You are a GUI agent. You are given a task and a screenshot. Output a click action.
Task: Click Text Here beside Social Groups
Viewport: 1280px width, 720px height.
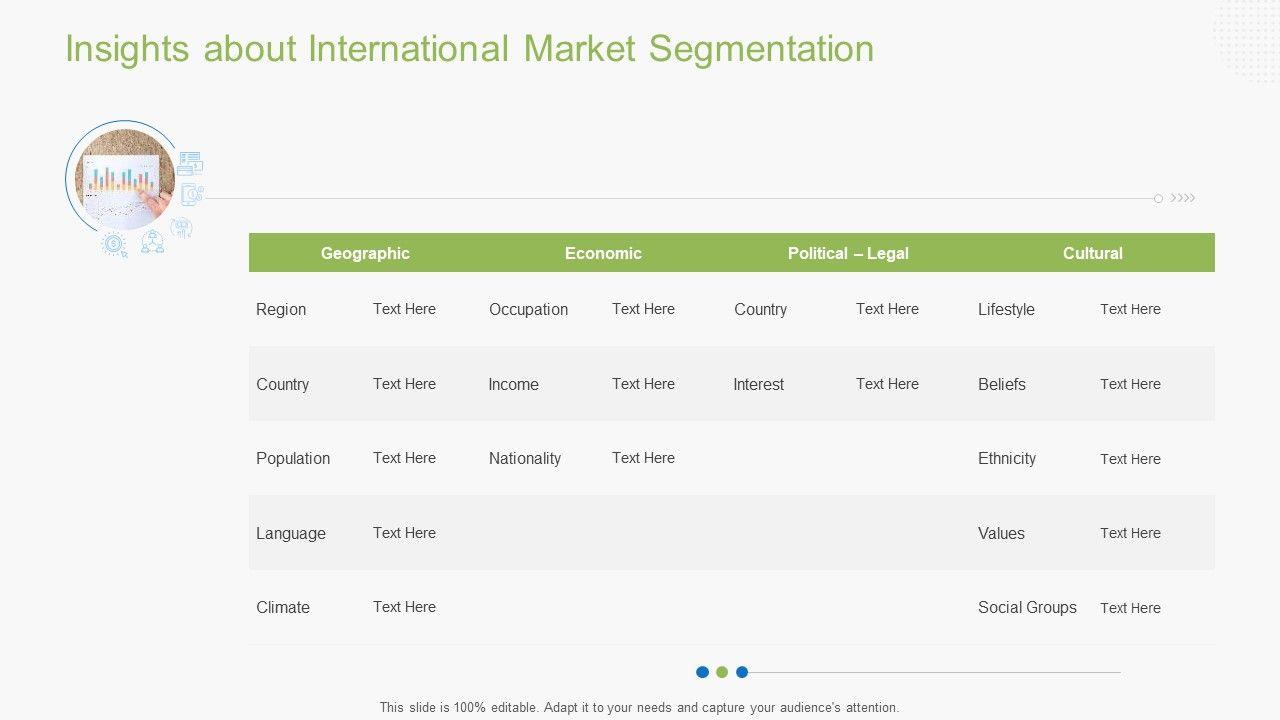click(1130, 608)
